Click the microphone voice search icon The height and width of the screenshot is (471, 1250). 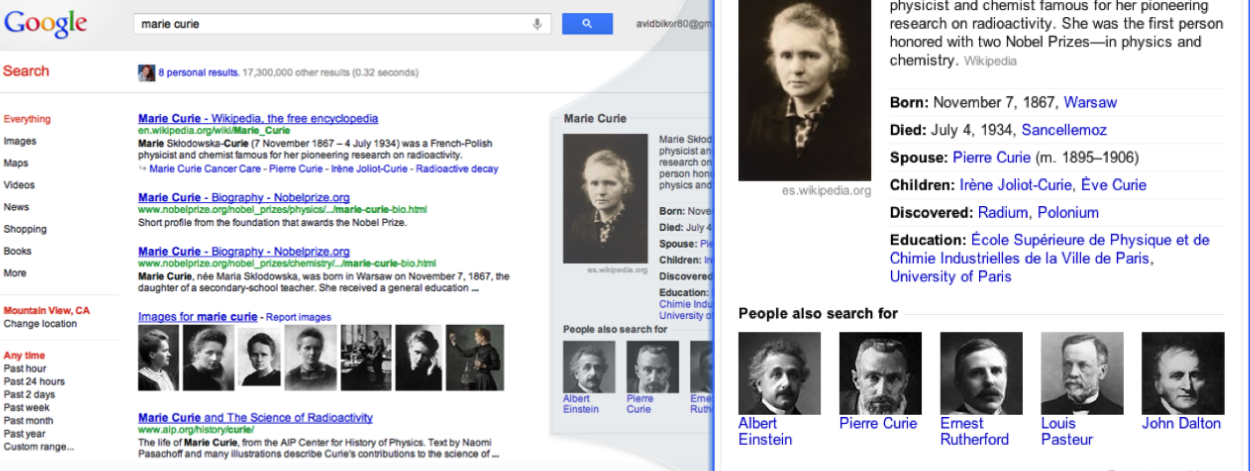coord(537,24)
